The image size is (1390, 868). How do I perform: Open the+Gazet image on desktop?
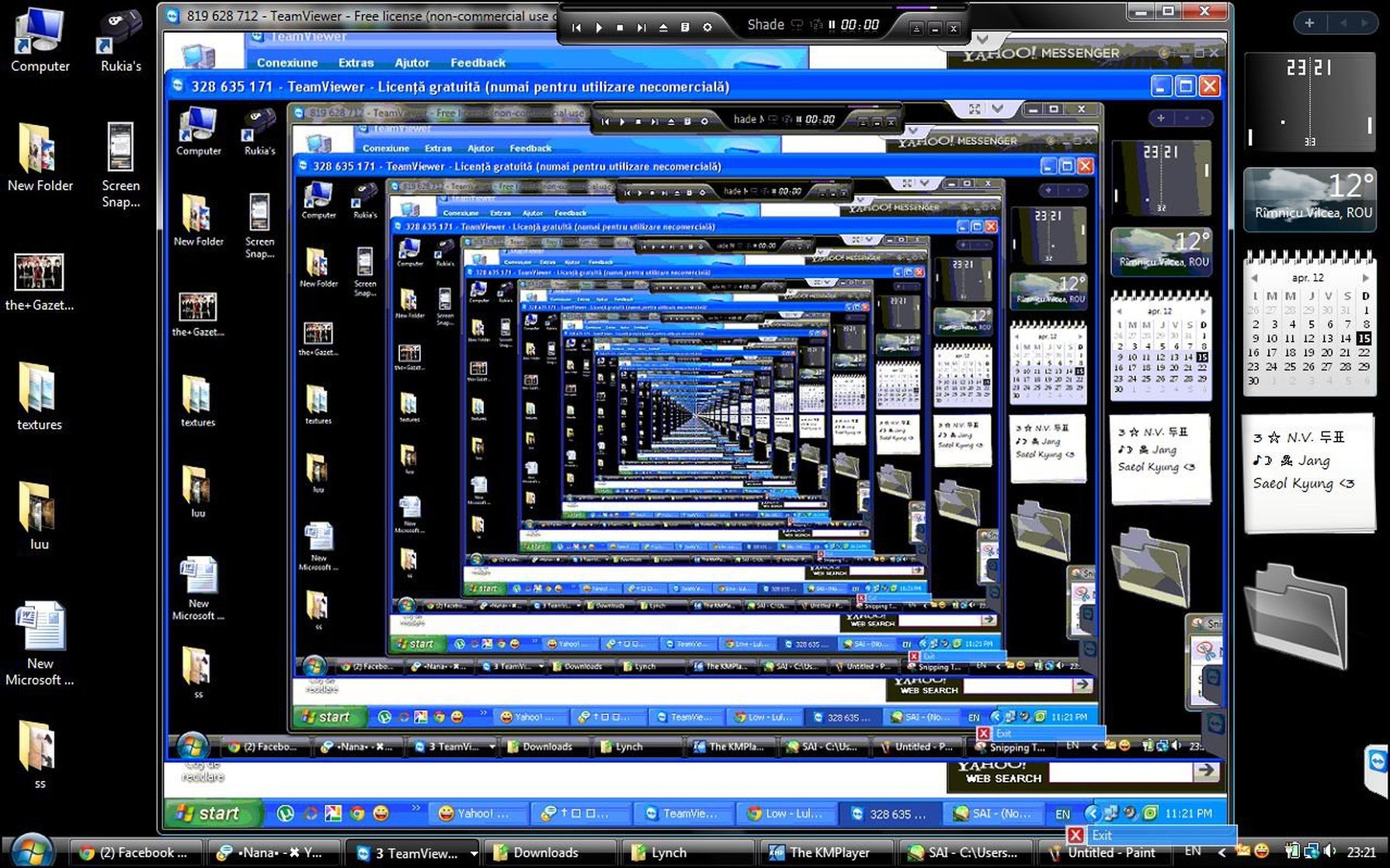pyautogui.click(x=39, y=283)
